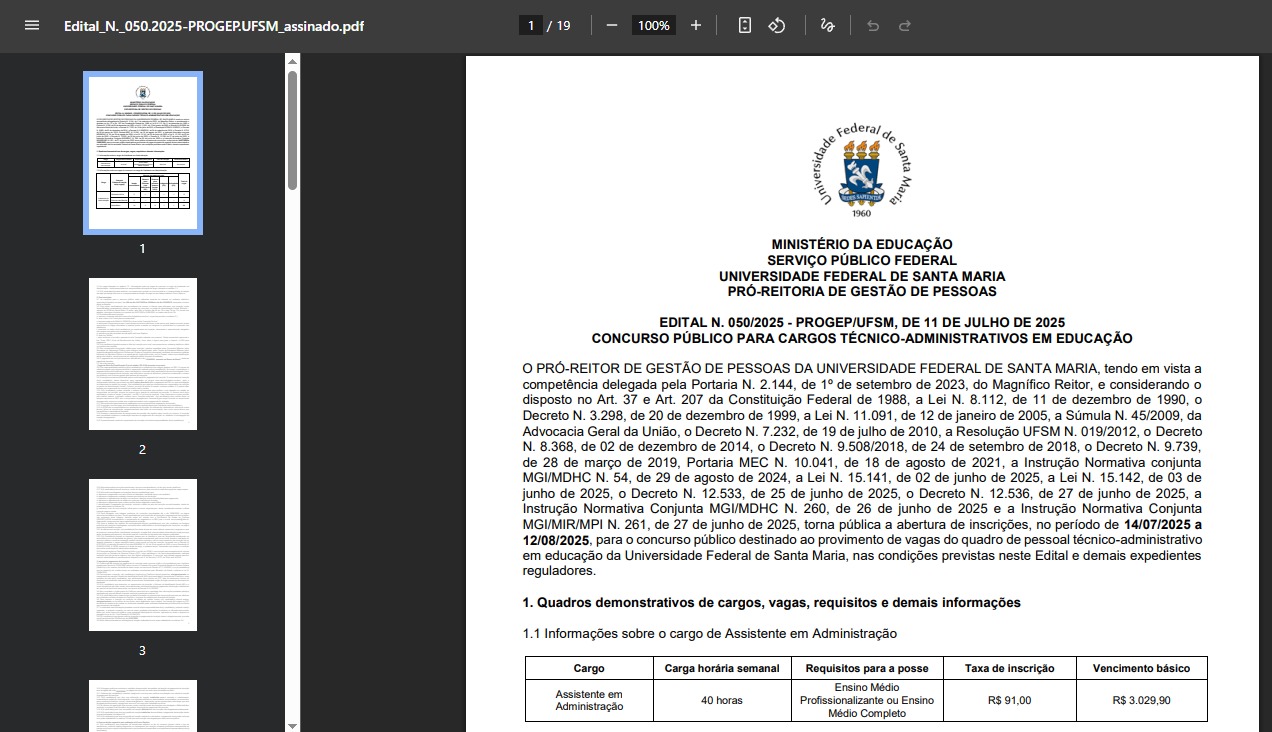Click the redo arrow icon
The image size is (1272, 732).
point(905,25)
